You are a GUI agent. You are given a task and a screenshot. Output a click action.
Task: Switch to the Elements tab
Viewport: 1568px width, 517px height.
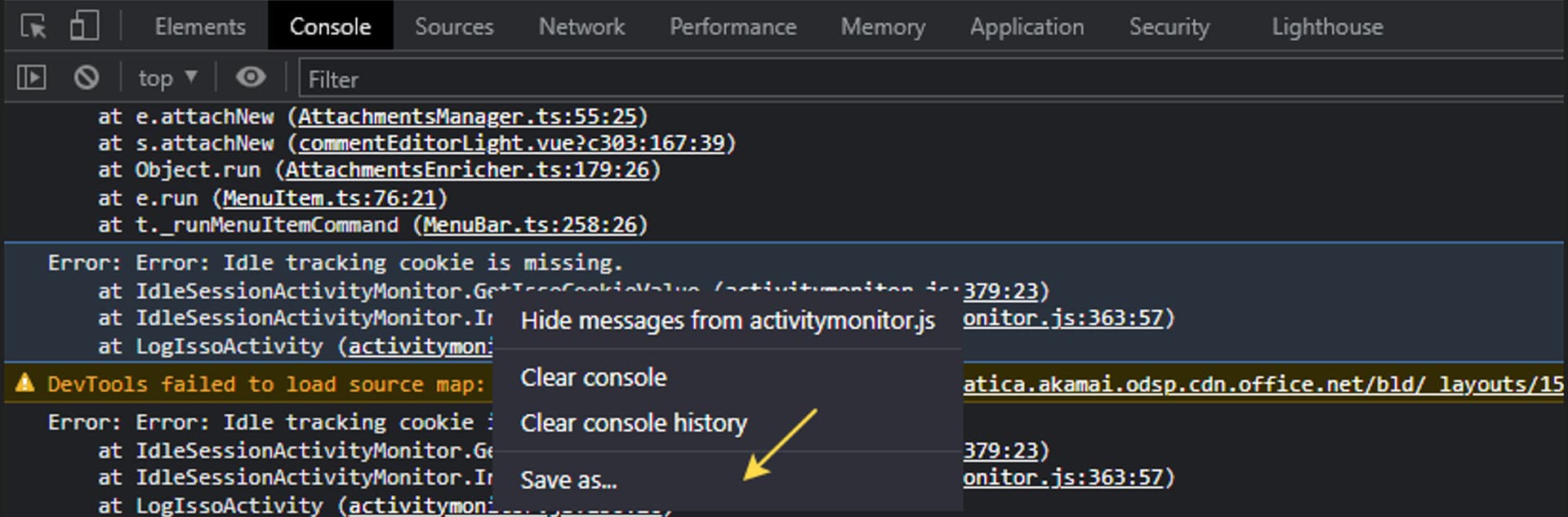(x=200, y=26)
